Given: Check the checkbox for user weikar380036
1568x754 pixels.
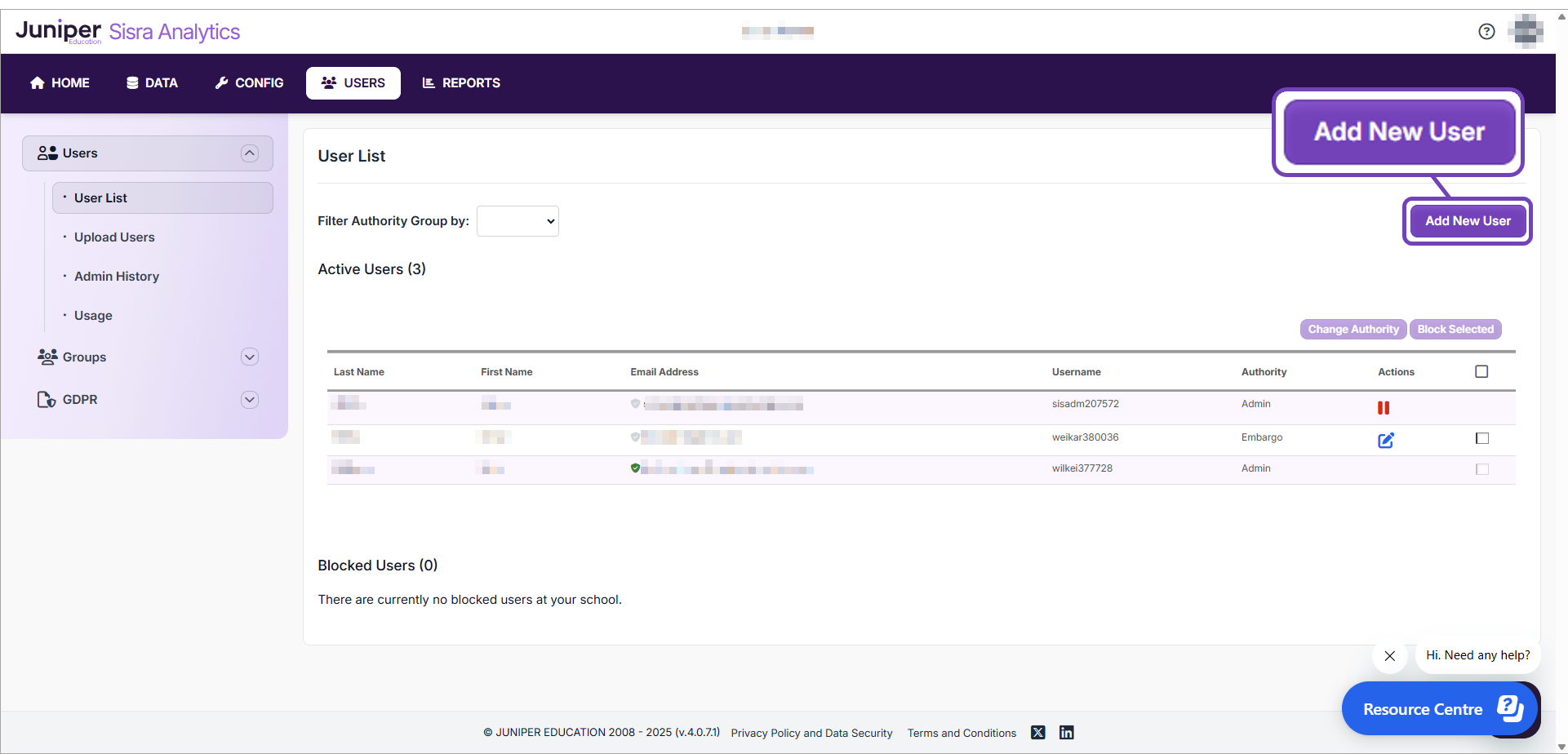Looking at the screenshot, I should pyautogui.click(x=1481, y=438).
